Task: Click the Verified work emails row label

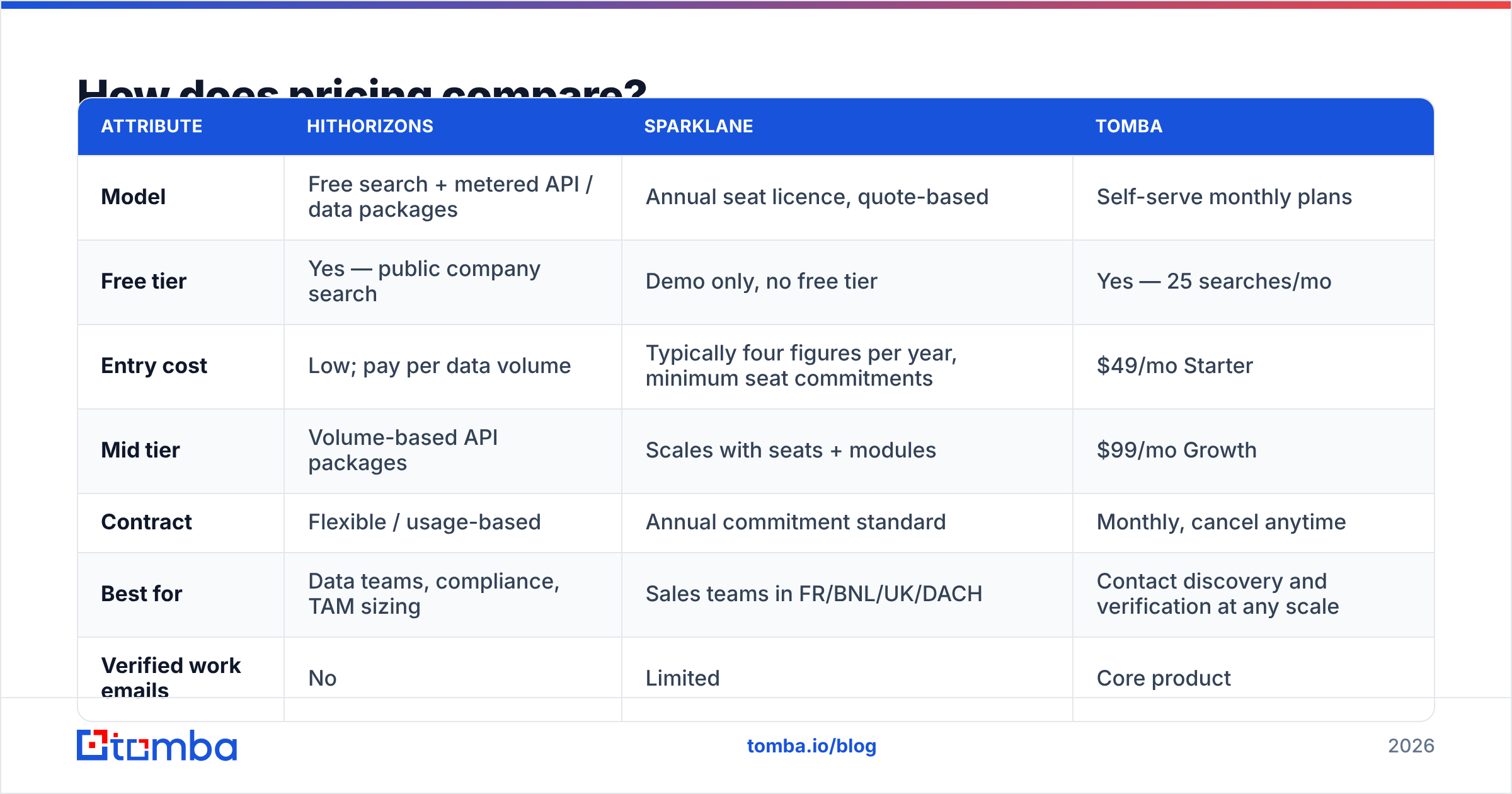Action: click(x=171, y=677)
